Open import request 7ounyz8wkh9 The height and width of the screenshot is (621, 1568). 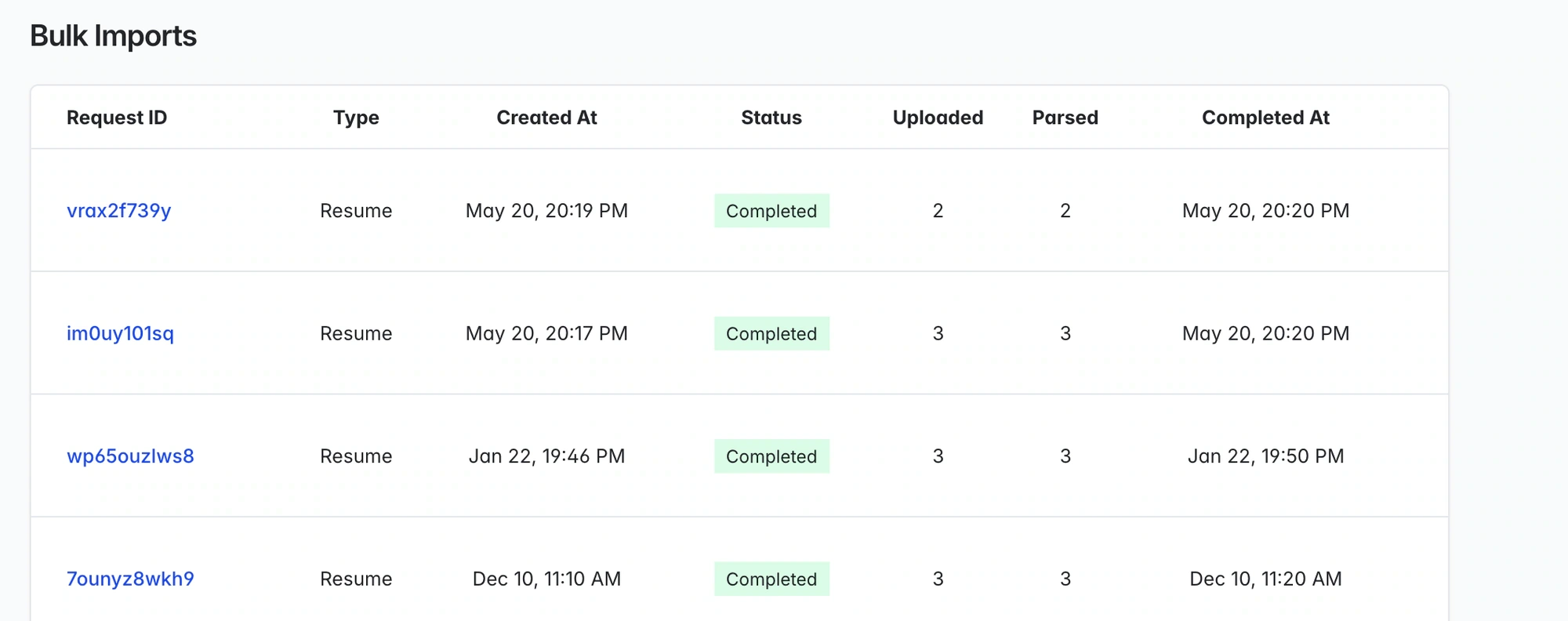[130, 579]
